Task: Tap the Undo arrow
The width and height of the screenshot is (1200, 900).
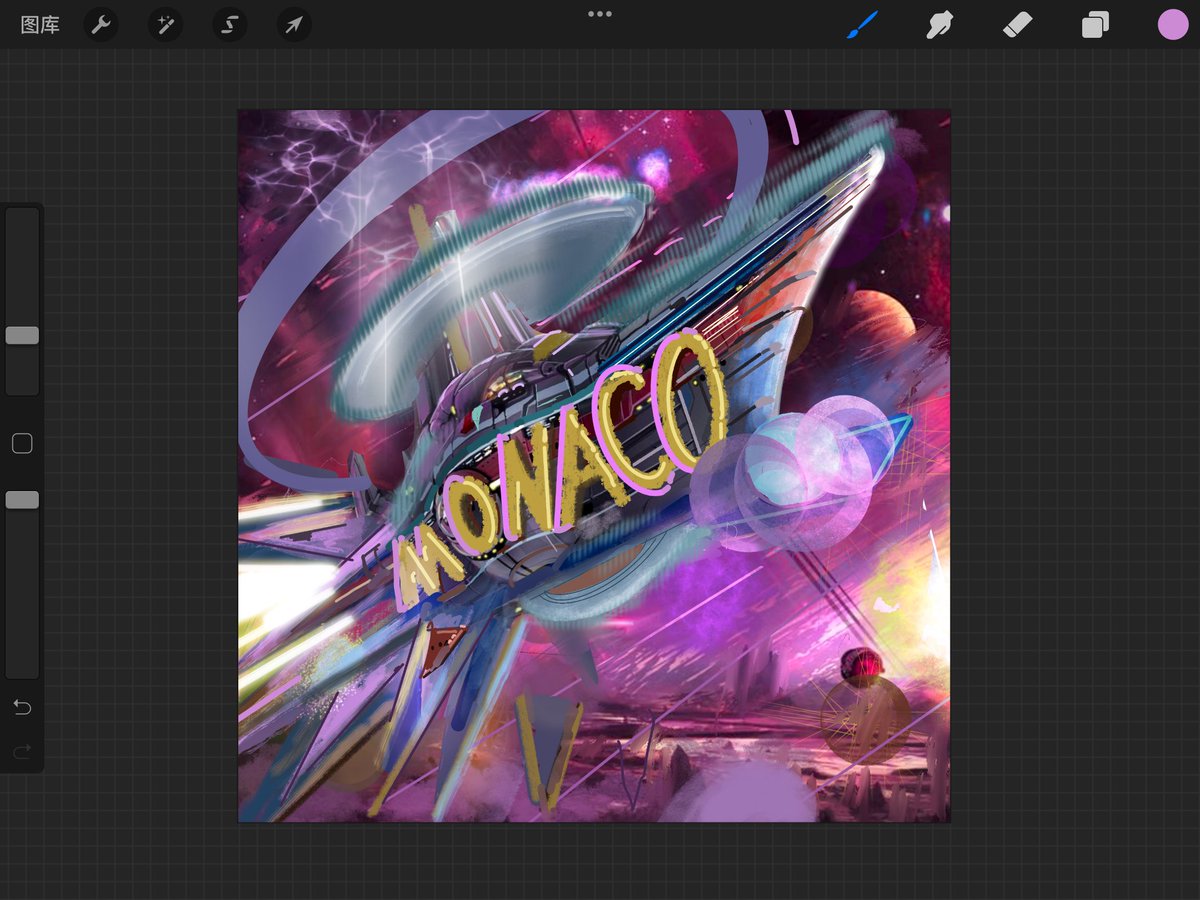Action: click(x=22, y=708)
